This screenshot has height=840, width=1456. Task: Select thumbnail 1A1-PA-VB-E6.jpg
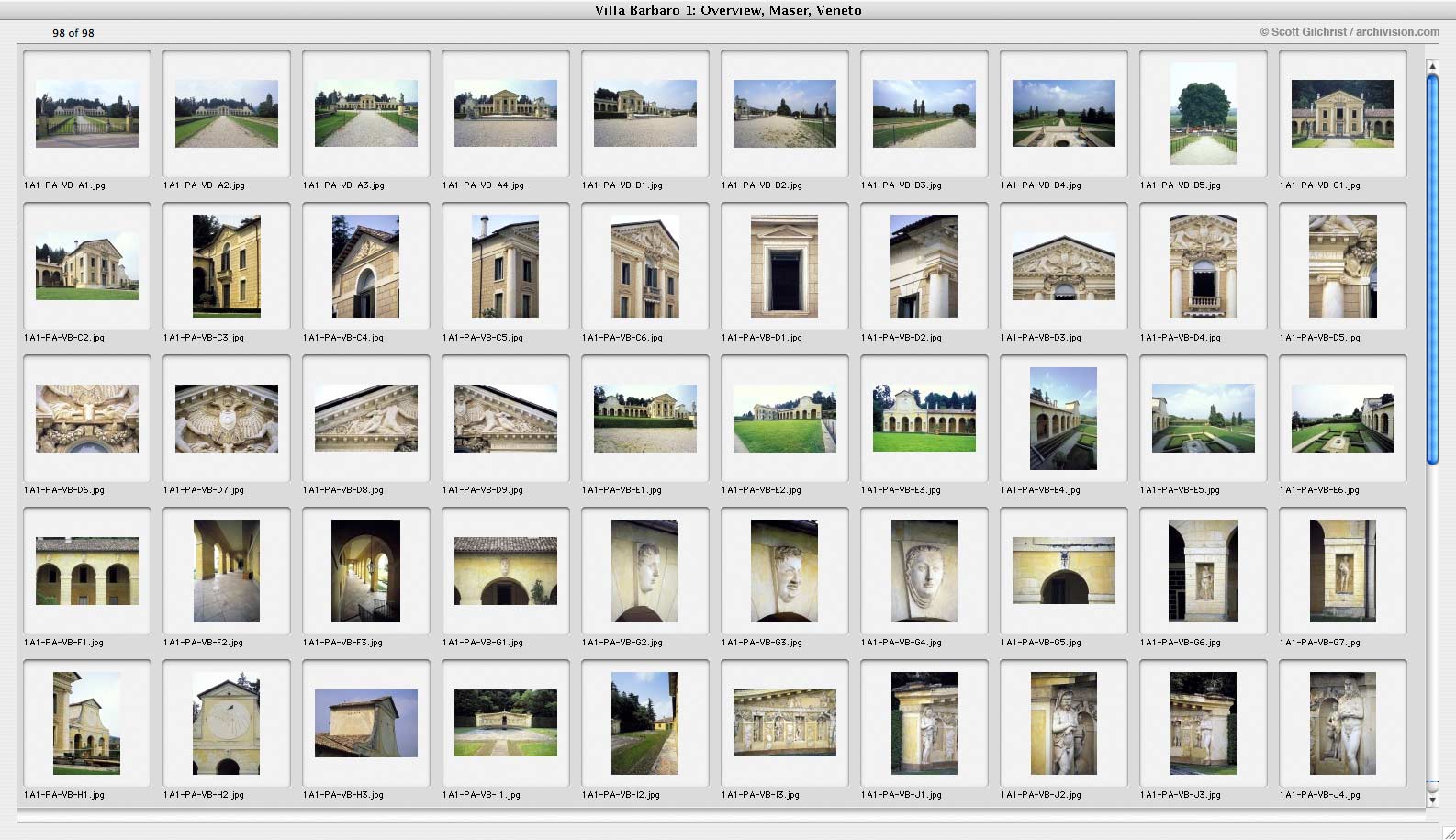pyautogui.click(x=1343, y=419)
